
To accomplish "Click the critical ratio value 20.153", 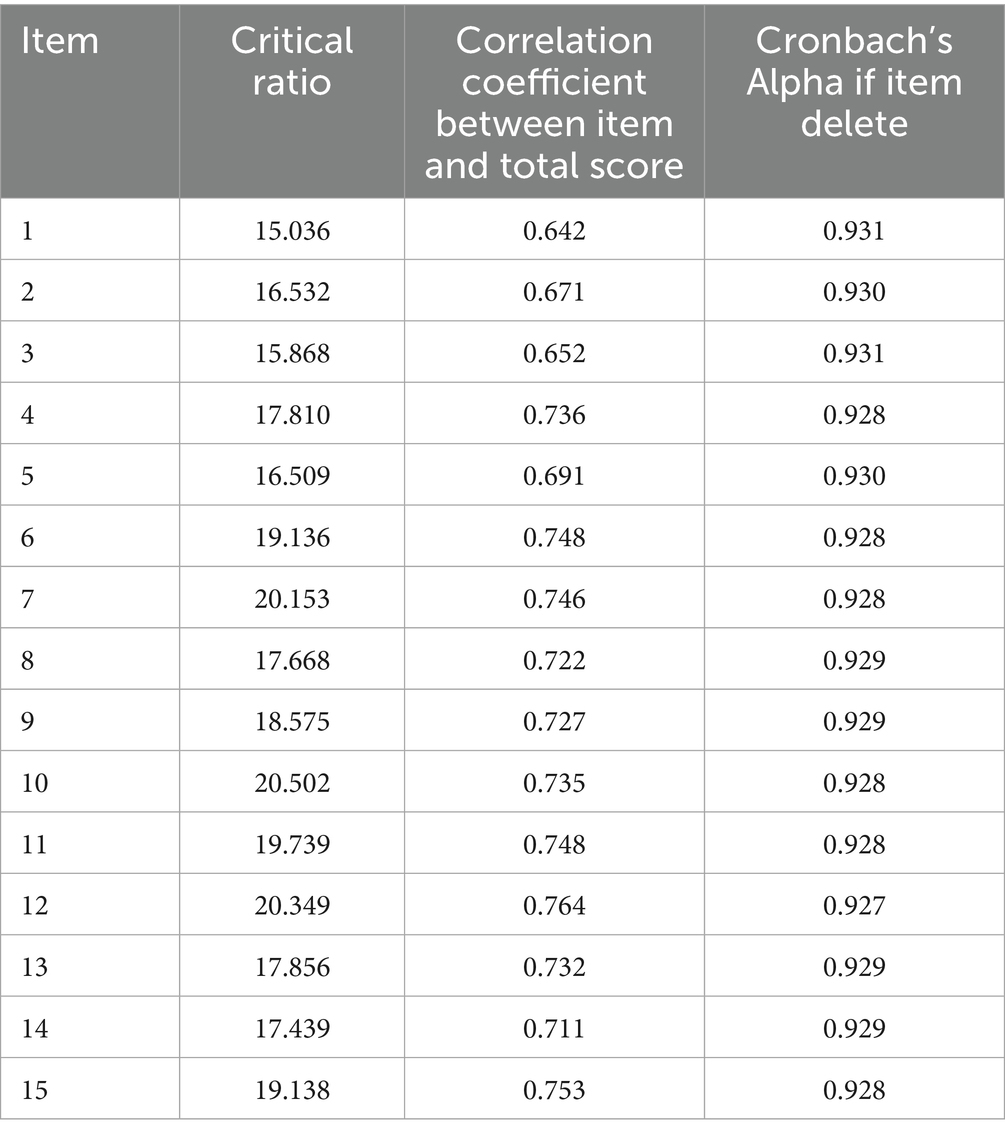I will [292, 598].
